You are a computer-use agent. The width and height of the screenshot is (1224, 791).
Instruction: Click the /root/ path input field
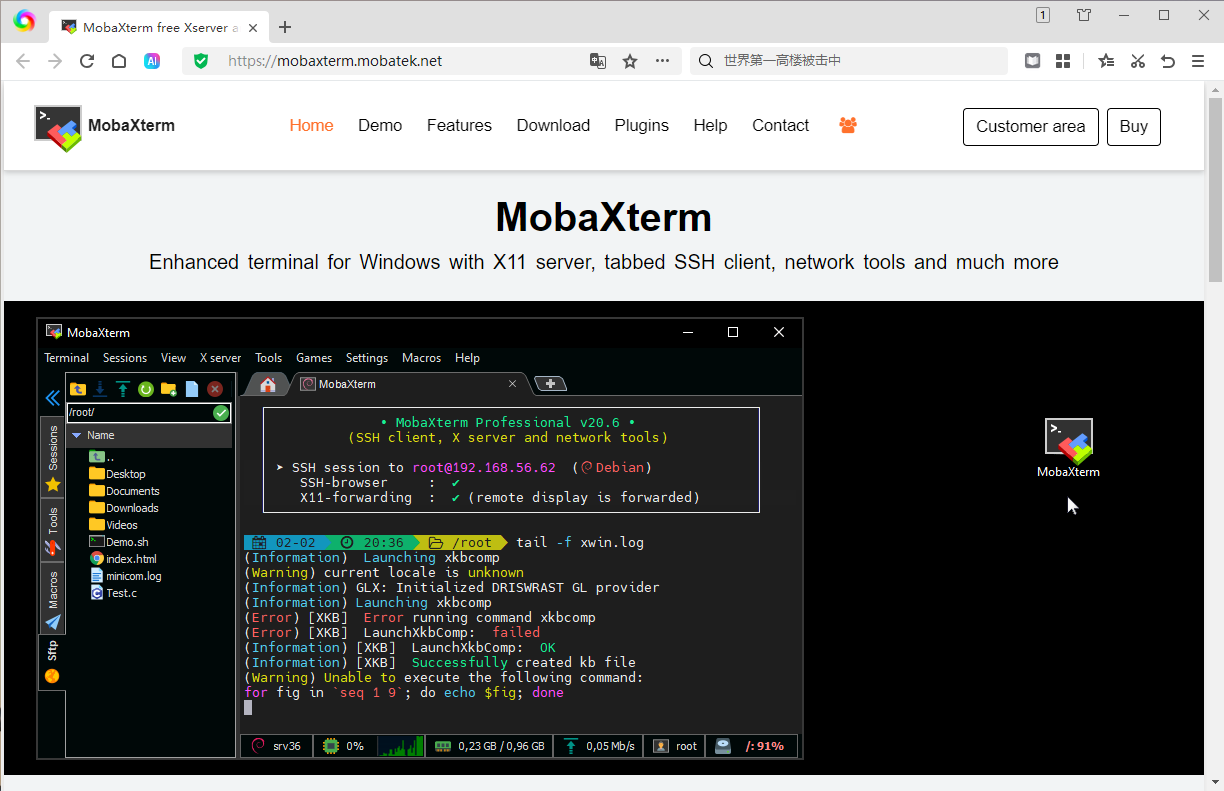[139, 413]
